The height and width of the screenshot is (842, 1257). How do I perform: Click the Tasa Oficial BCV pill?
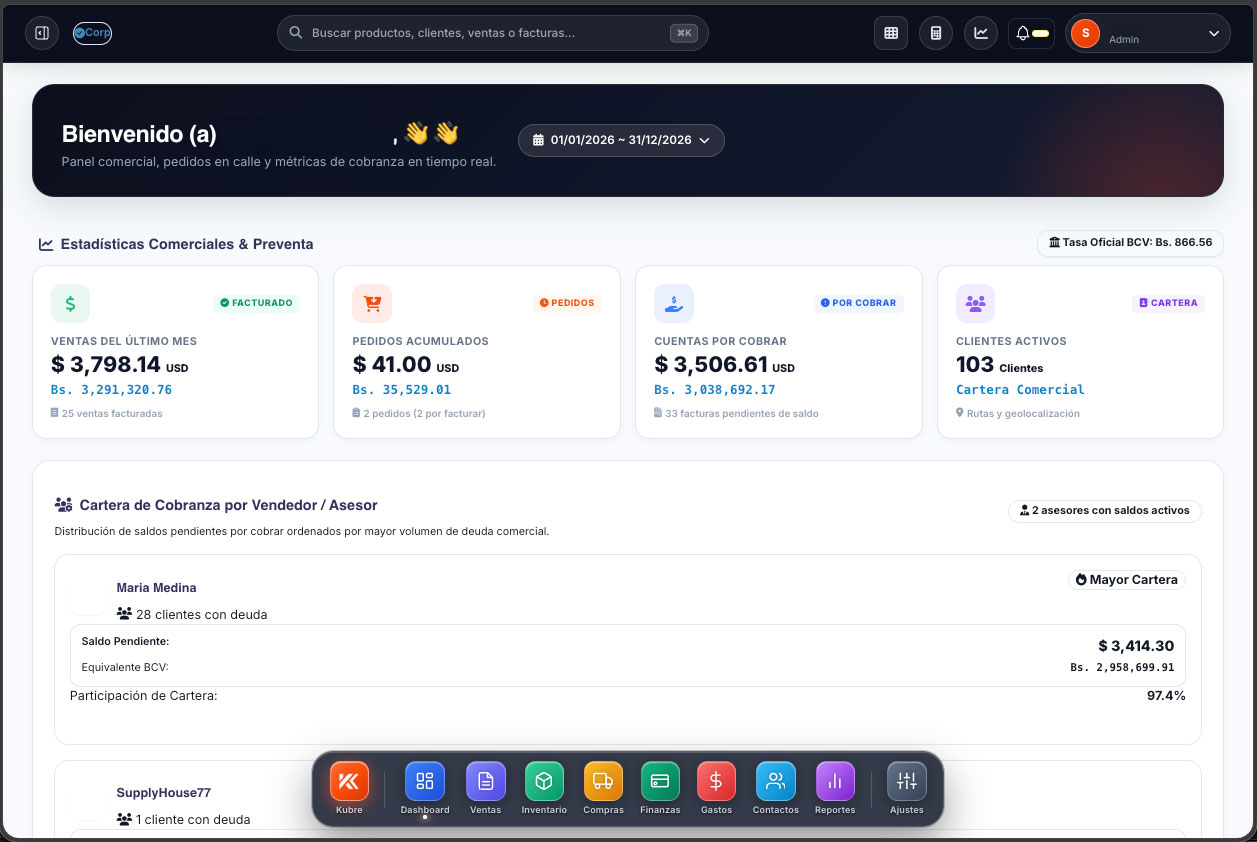tap(1130, 242)
